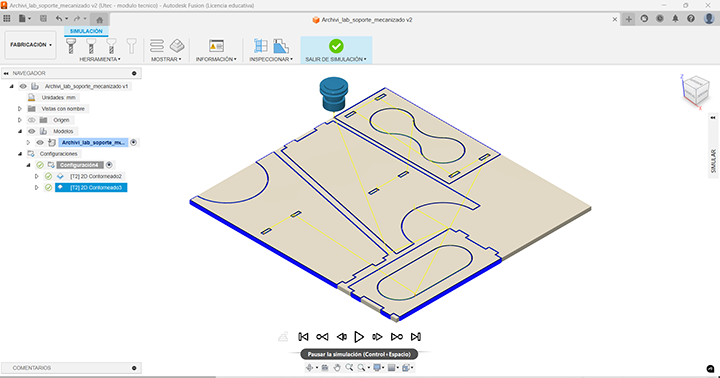This screenshot has height=378, width=720.
Task: Toggle visibility of the Modelos folder
Action: coord(32,131)
